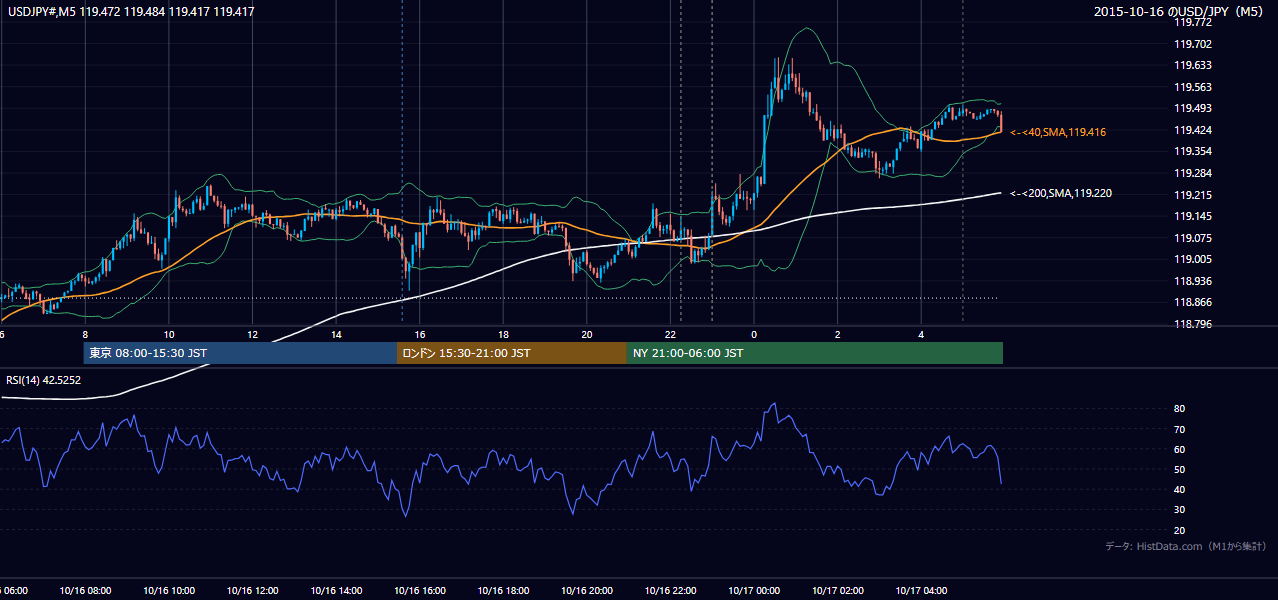This screenshot has height=600, width=1278.
Task: Select the 40 SMA label 119.416
Action: (1057, 132)
